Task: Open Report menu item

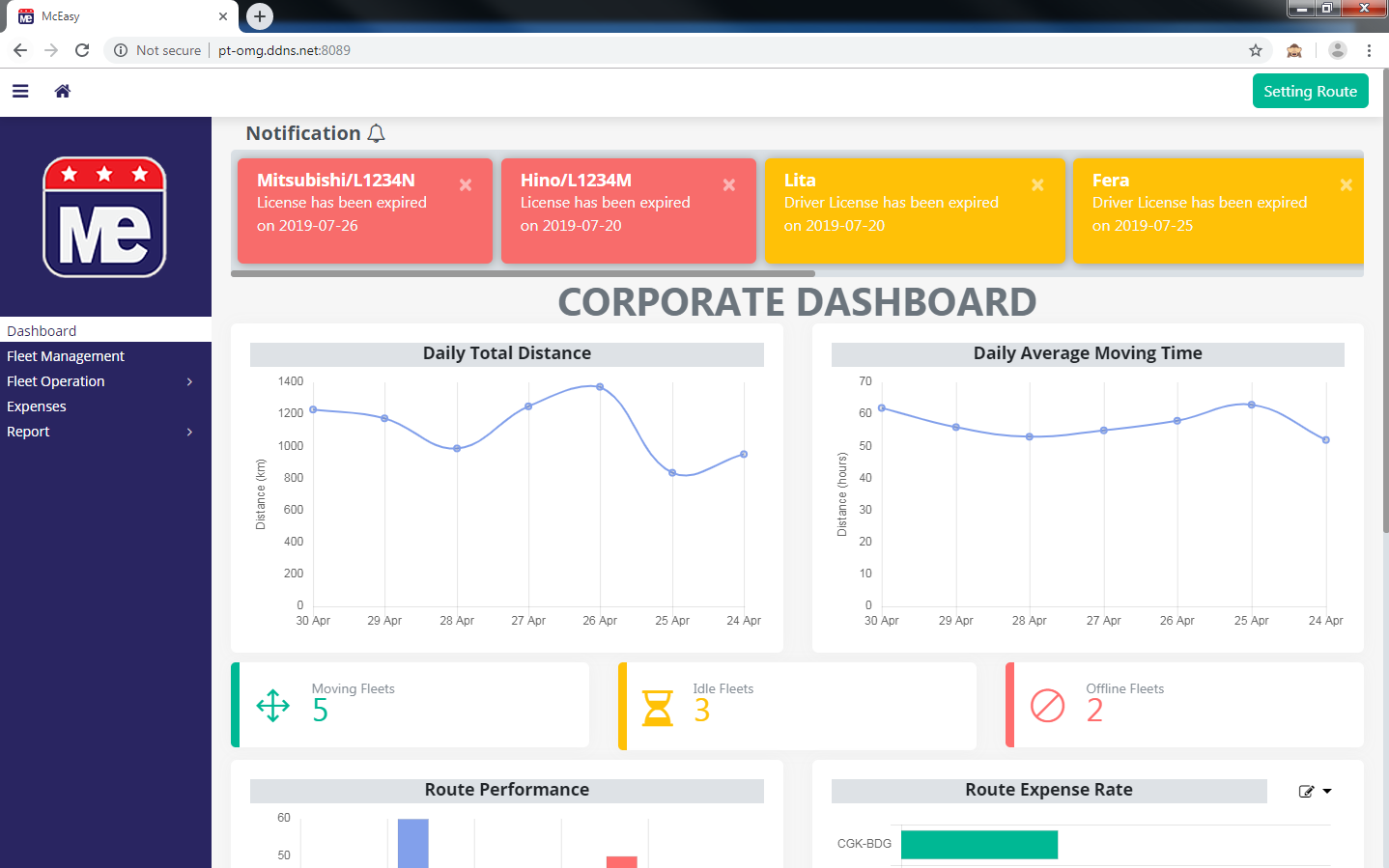Action: tap(105, 431)
